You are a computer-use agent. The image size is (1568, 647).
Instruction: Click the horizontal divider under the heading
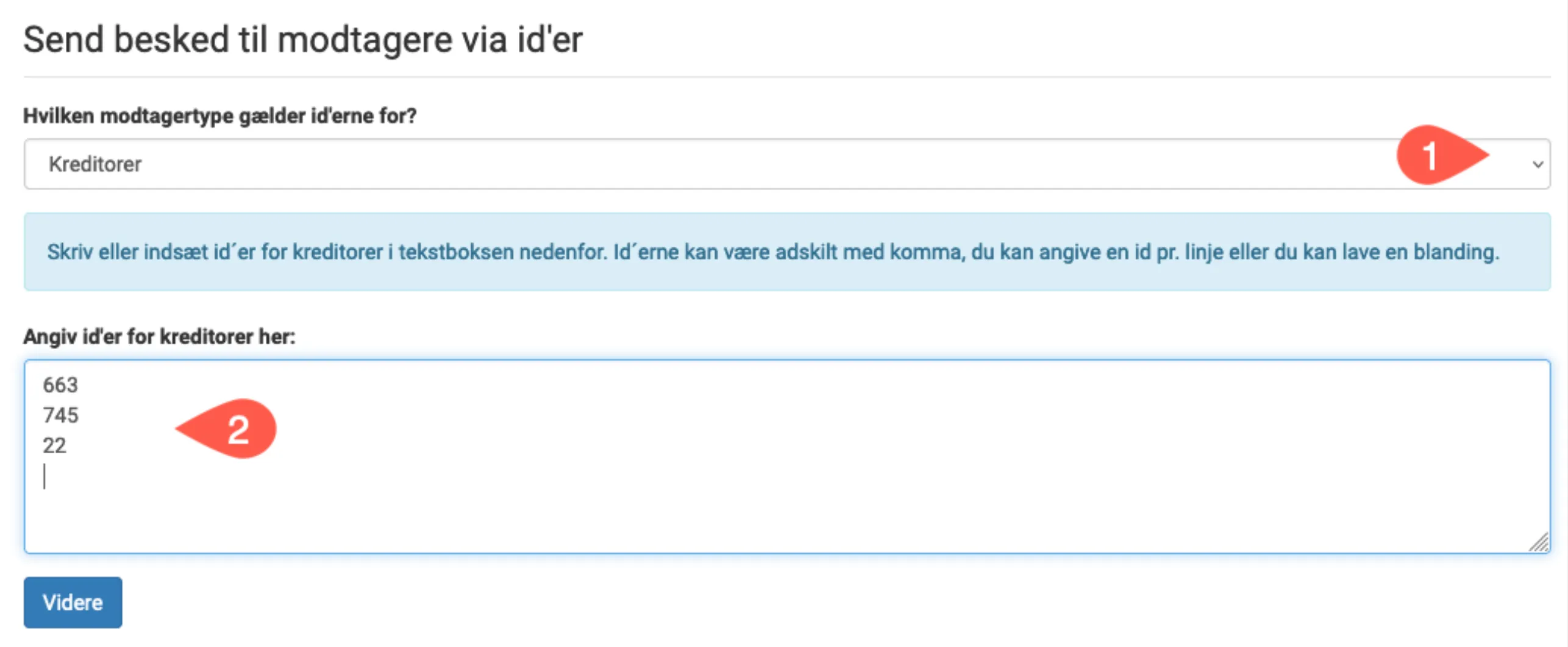tap(786, 77)
